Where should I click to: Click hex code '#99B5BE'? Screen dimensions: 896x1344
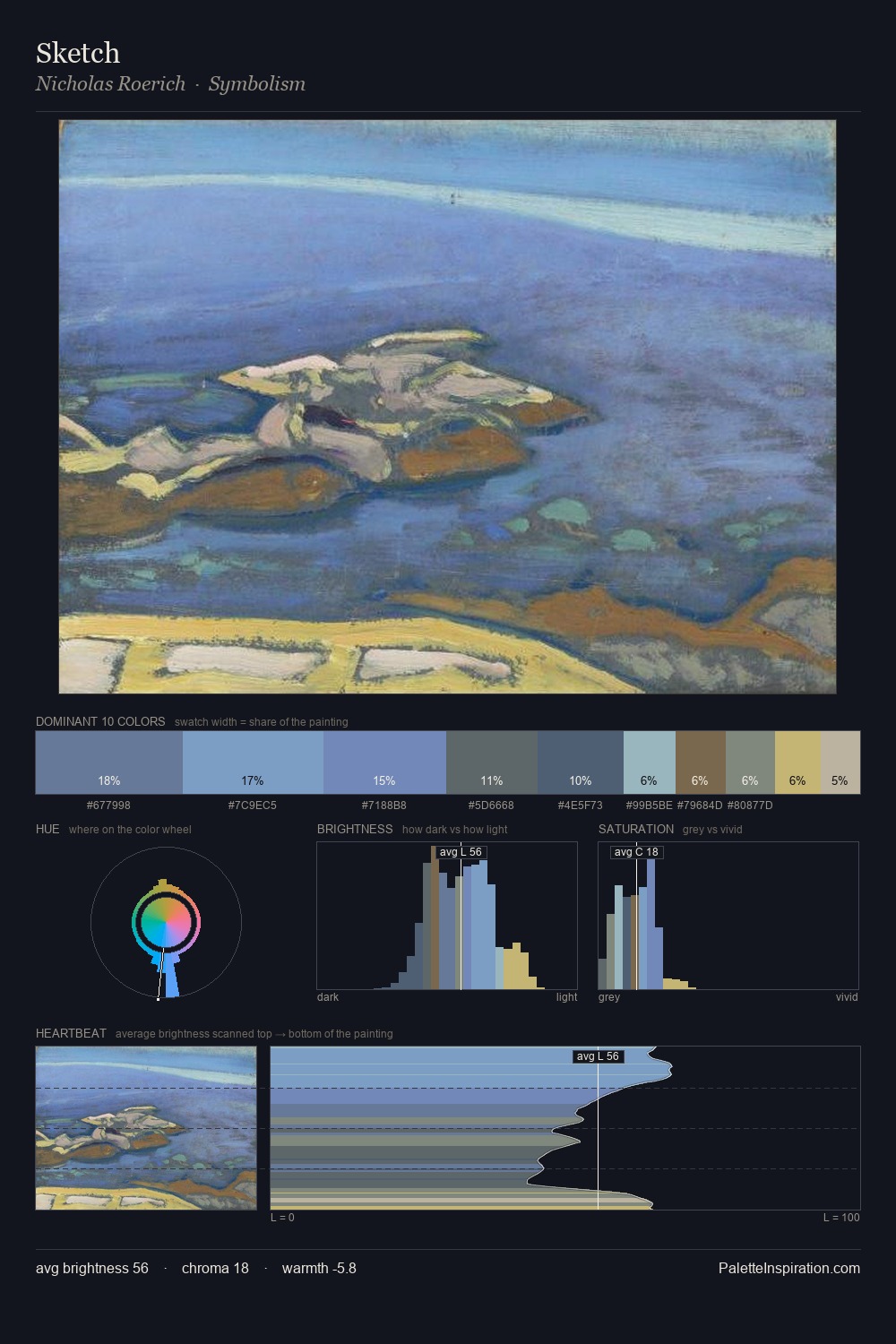click(x=649, y=805)
